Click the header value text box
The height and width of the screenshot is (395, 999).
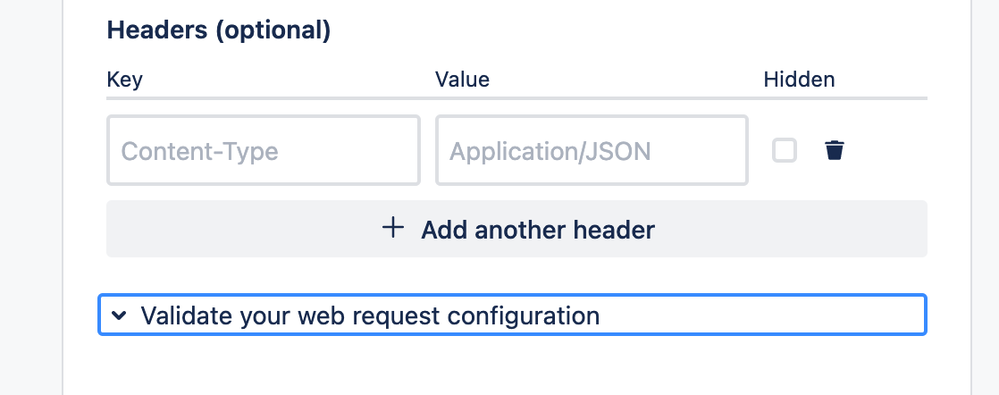(x=592, y=150)
